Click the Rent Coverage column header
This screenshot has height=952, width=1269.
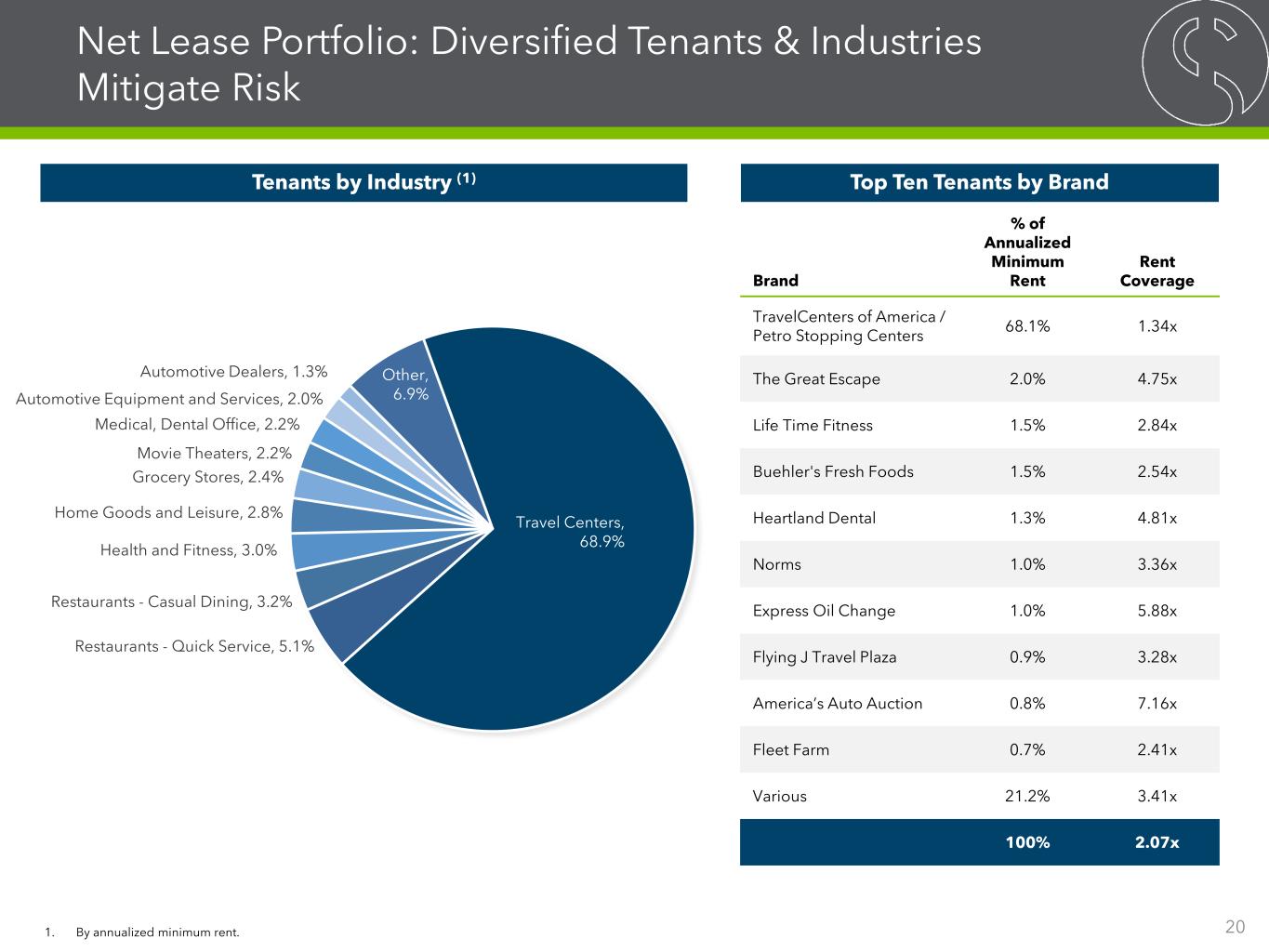click(x=1157, y=271)
